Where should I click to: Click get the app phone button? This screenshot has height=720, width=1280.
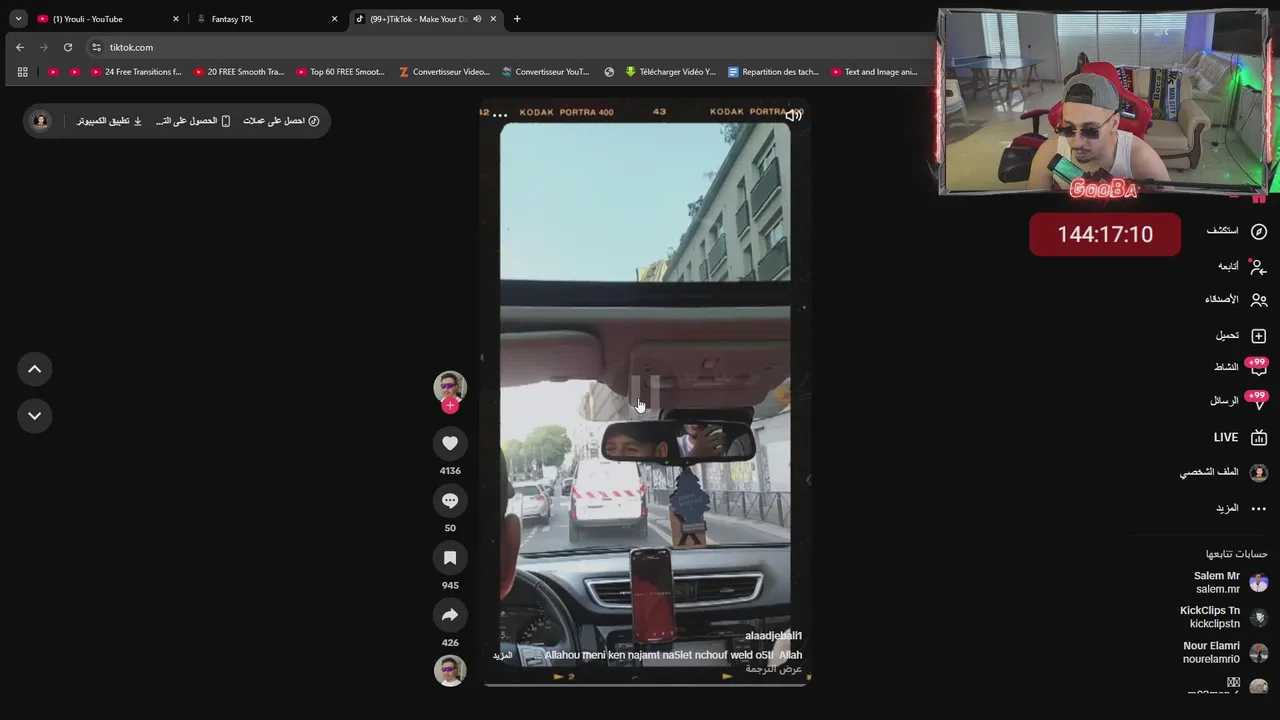(193, 121)
